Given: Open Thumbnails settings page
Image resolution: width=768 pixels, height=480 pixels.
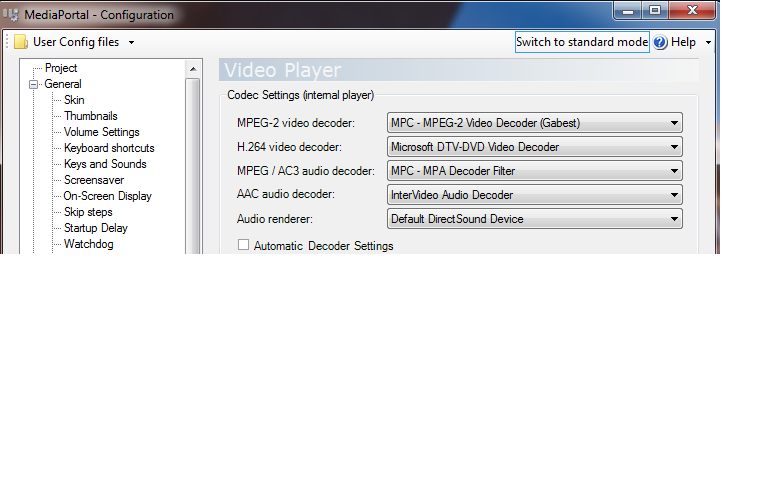Looking at the screenshot, I should 90,116.
